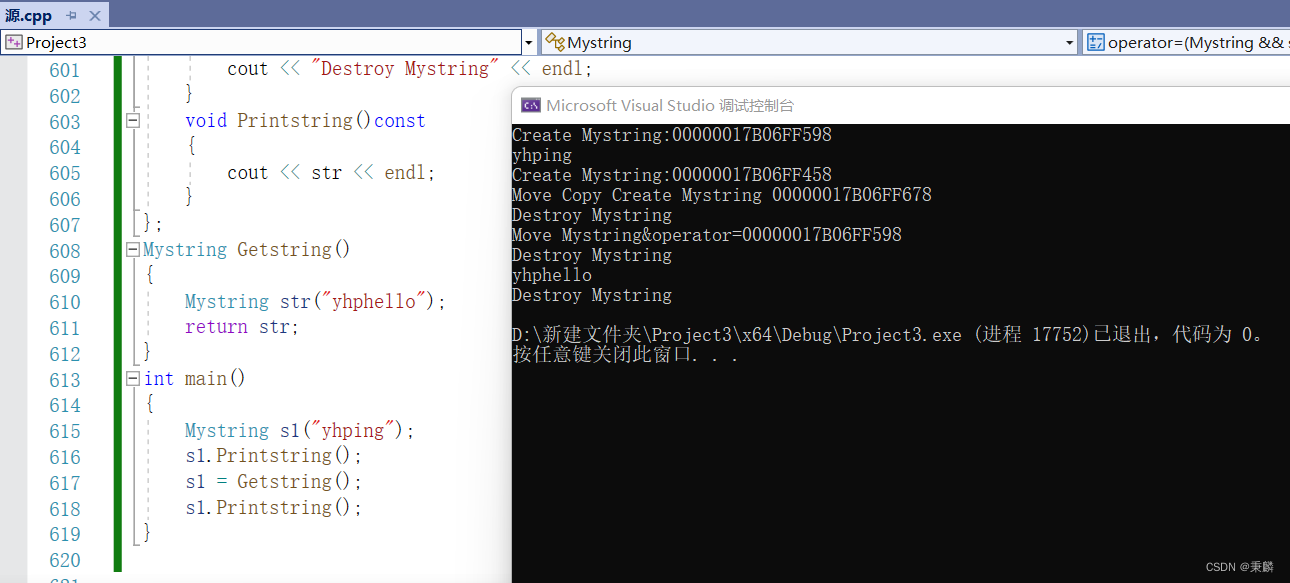Click the Mystring s1("yhping"); line
Image resolution: width=1290 pixels, height=583 pixels.
pyautogui.click(x=299, y=430)
